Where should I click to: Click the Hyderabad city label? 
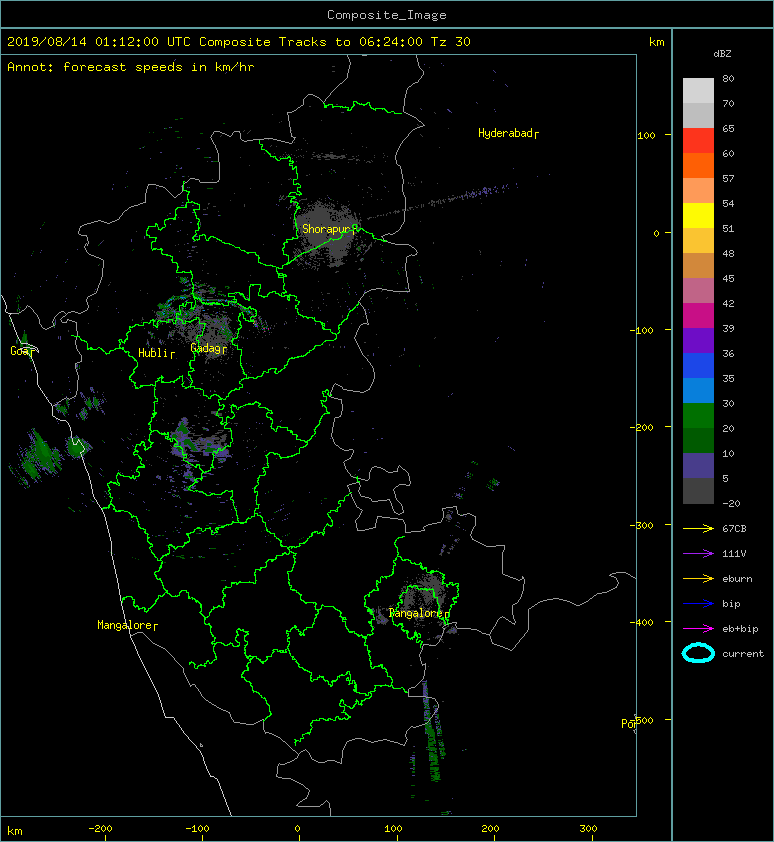point(508,133)
